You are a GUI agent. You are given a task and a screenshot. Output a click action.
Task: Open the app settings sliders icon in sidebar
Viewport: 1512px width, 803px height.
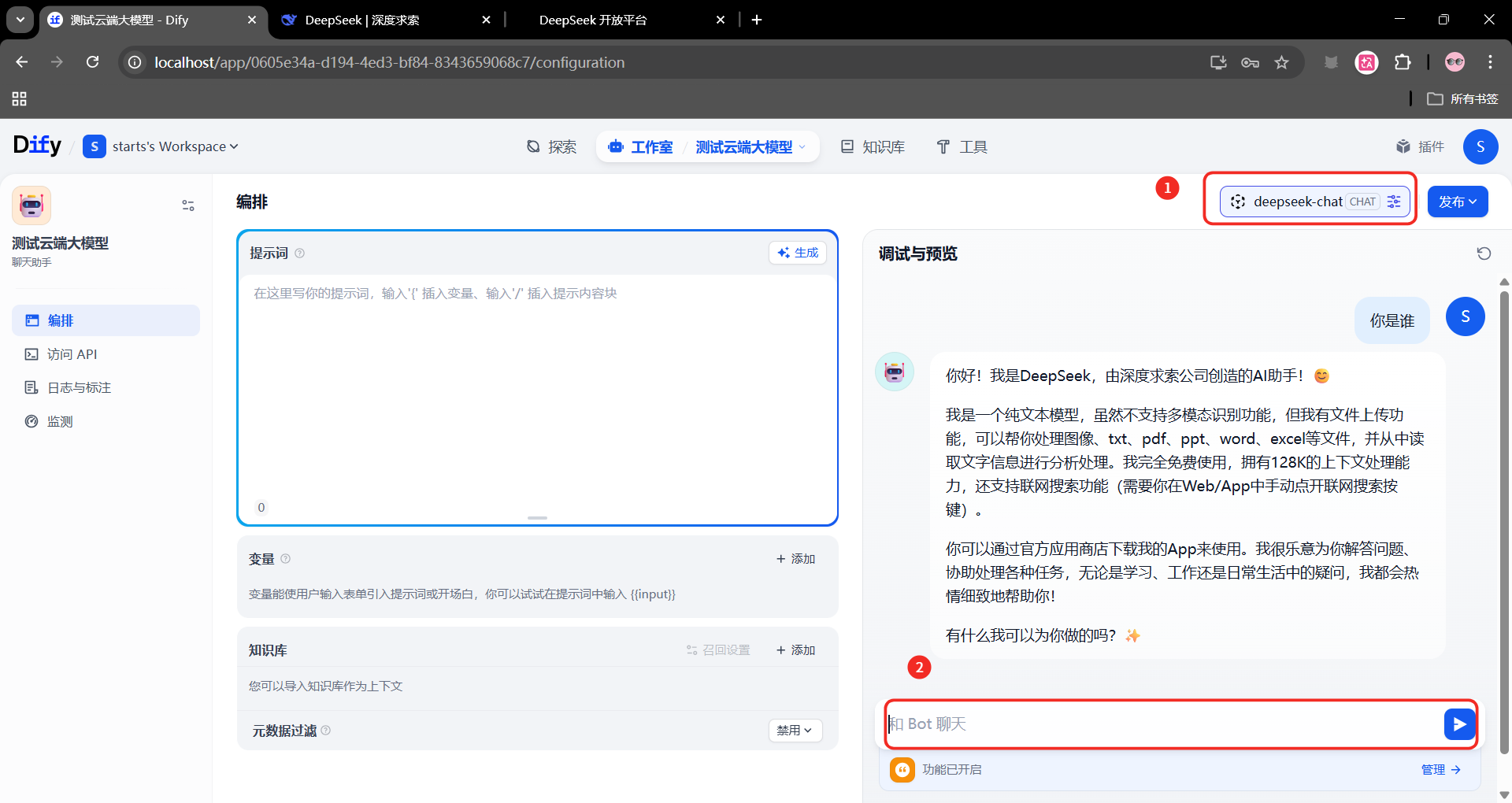188,205
